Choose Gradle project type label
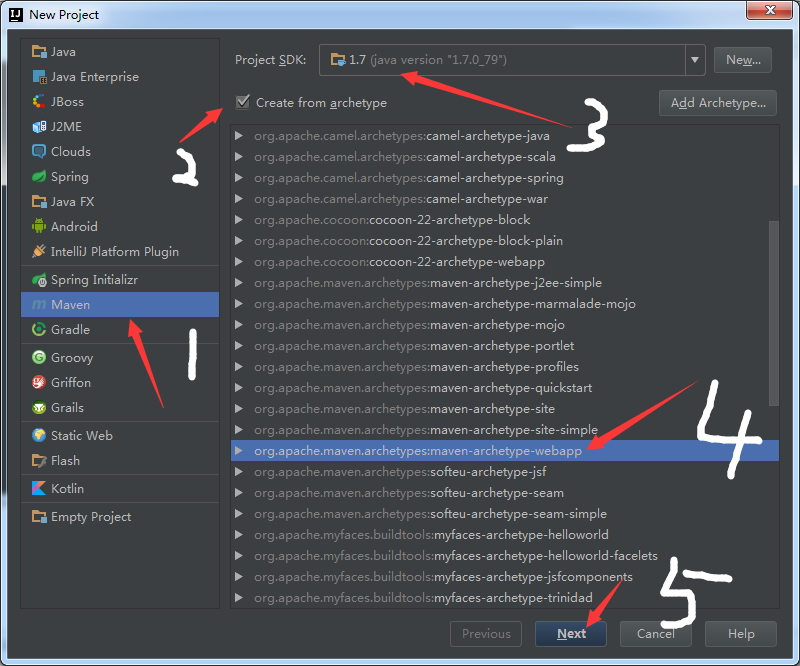The width and height of the screenshot is (800, 666). click(x=70, y=330)
